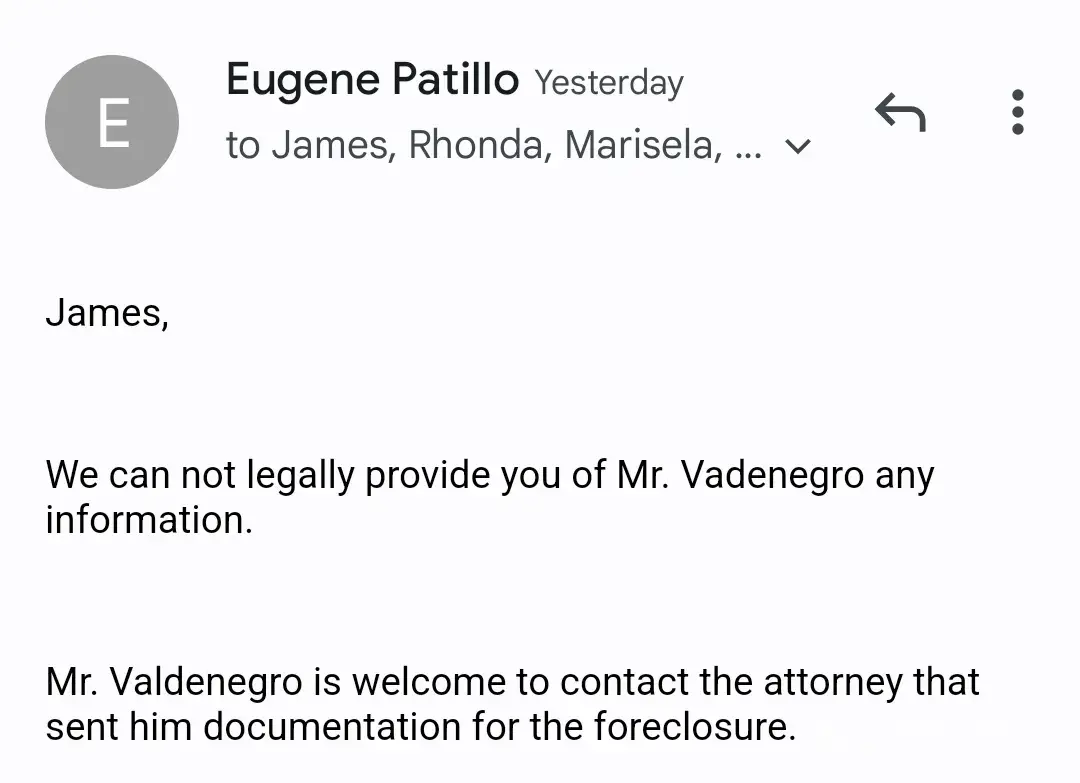
Task: Open the three-dot more options menu
Action: pos(1018,112)
